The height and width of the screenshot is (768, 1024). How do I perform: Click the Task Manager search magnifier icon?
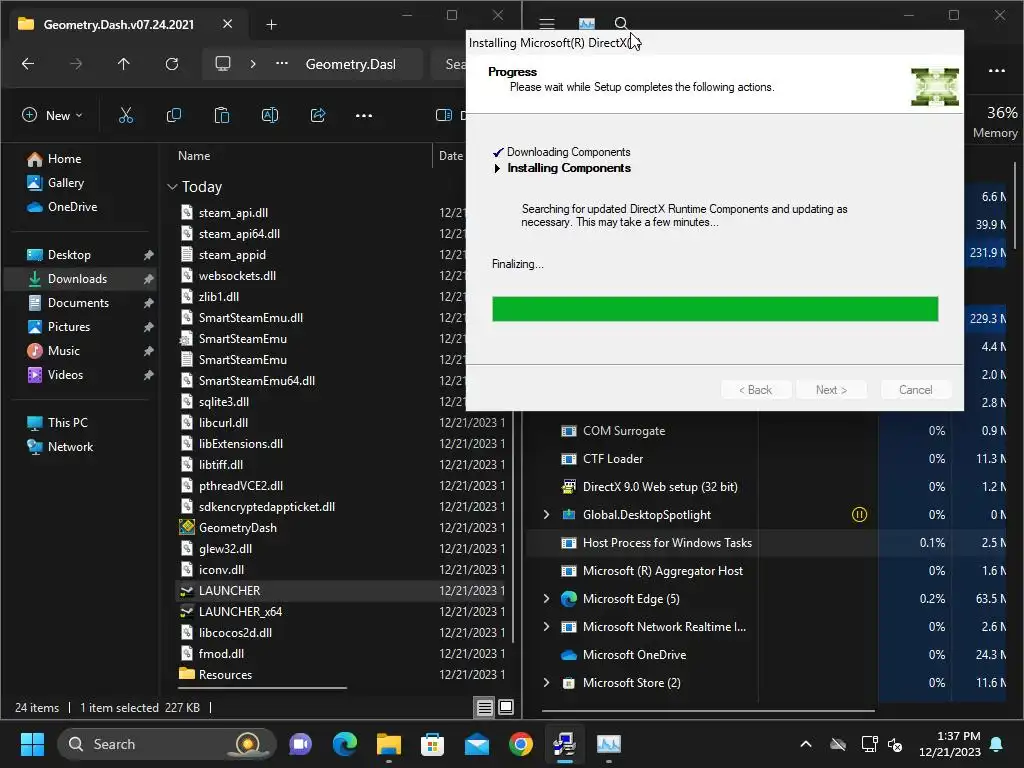[621, 24]
